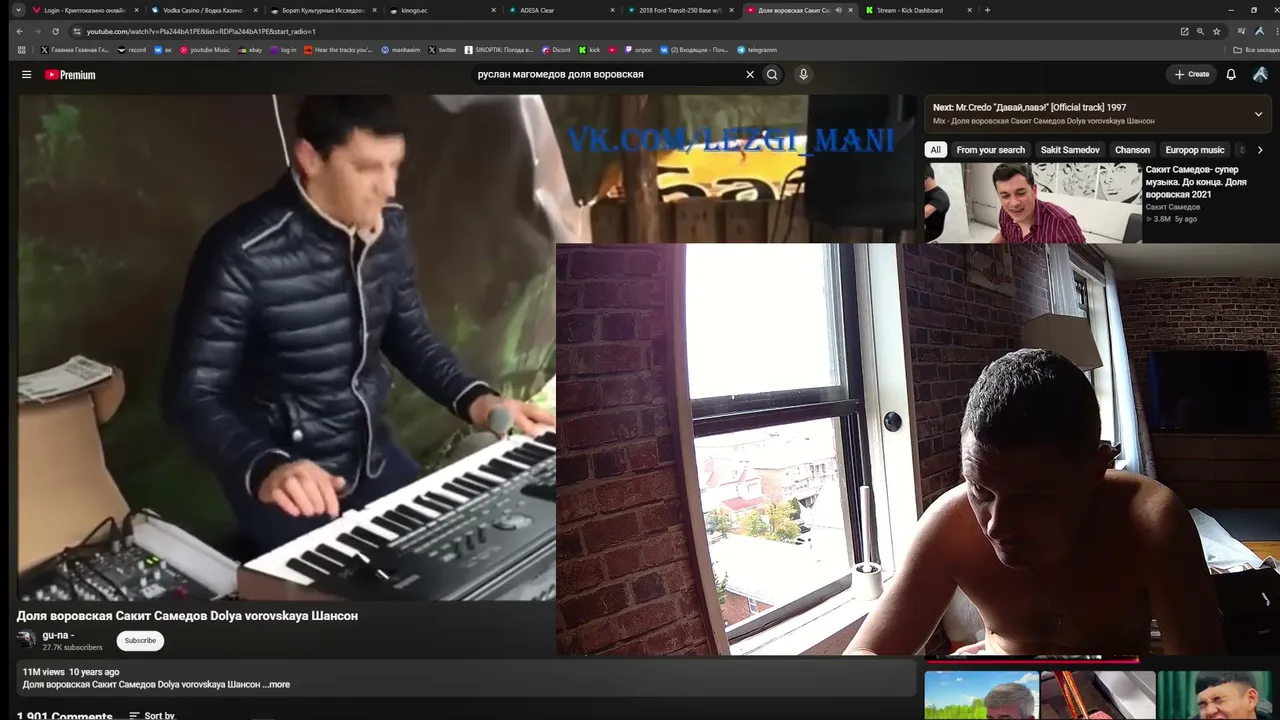Open the 'record' bookmark
Screen dimensions: 1280x720
(132, 49)
